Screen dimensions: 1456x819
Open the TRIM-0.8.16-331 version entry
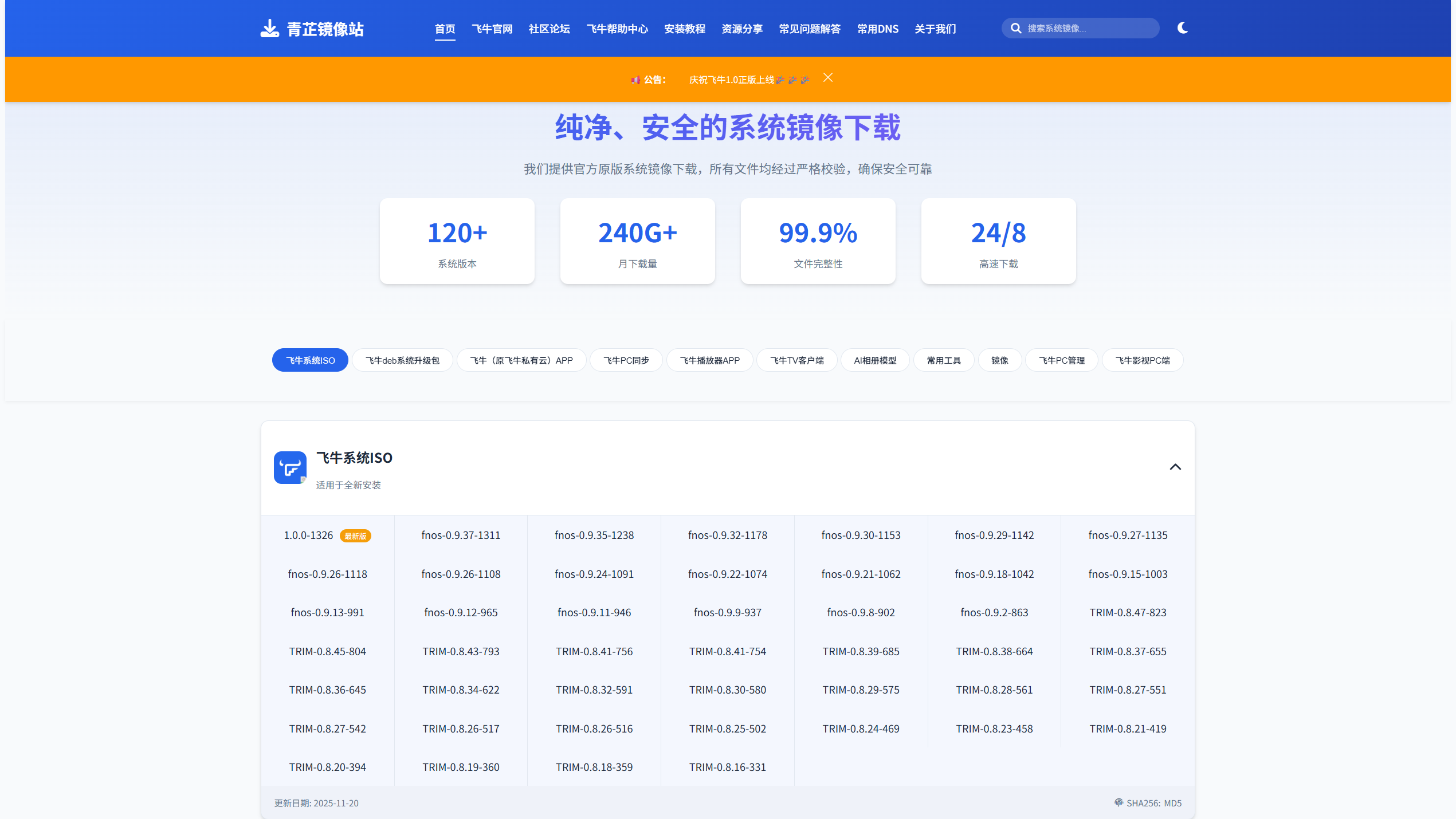727,767
